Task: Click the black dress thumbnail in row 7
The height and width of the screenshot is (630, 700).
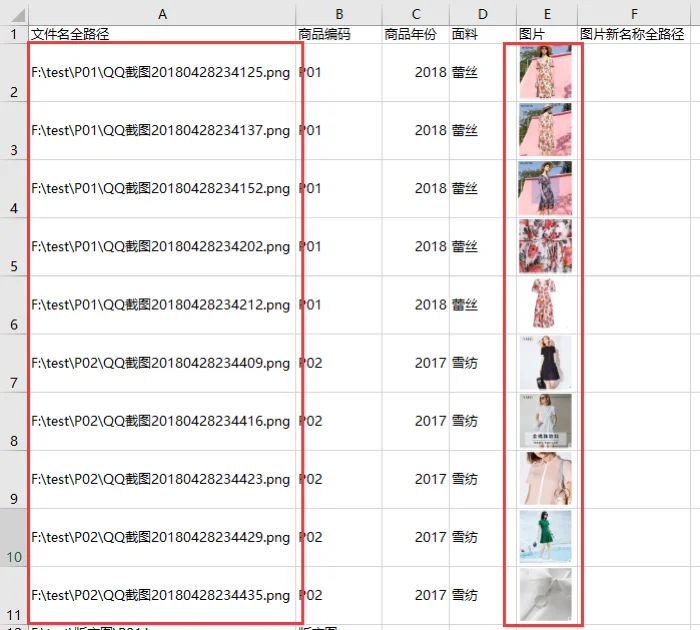Action: click(x=545, y=363)
